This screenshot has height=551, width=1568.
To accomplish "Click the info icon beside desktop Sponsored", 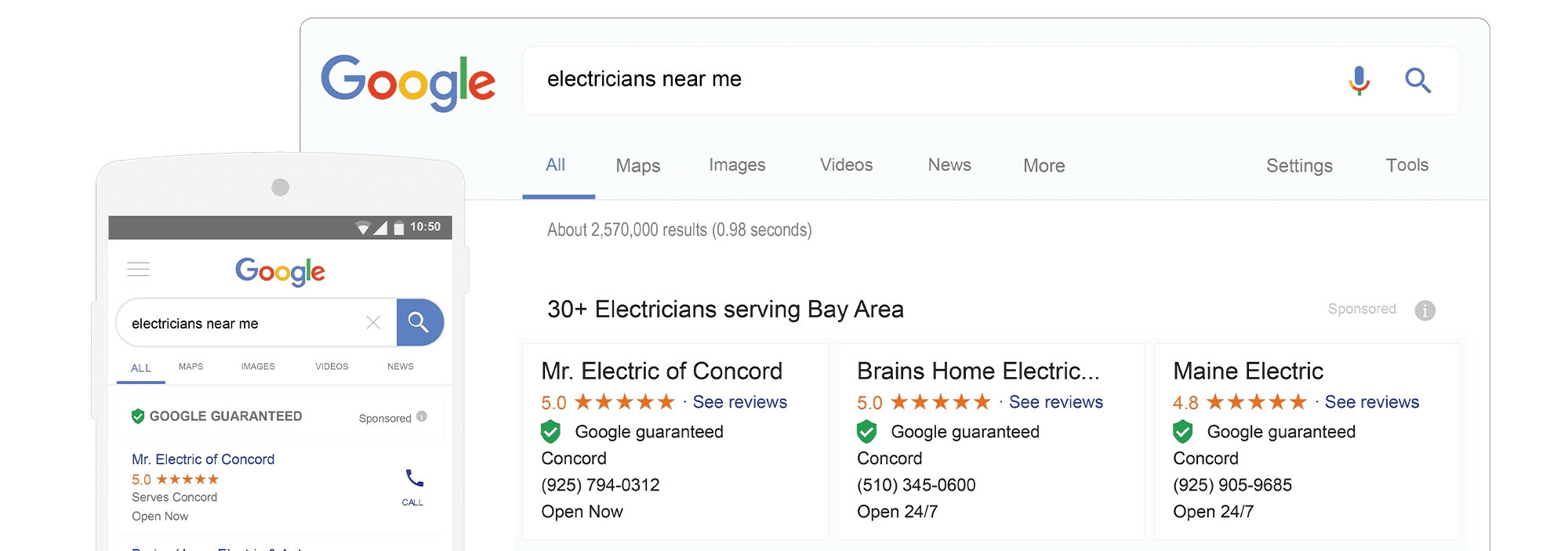I will [x=1425, y=310].
